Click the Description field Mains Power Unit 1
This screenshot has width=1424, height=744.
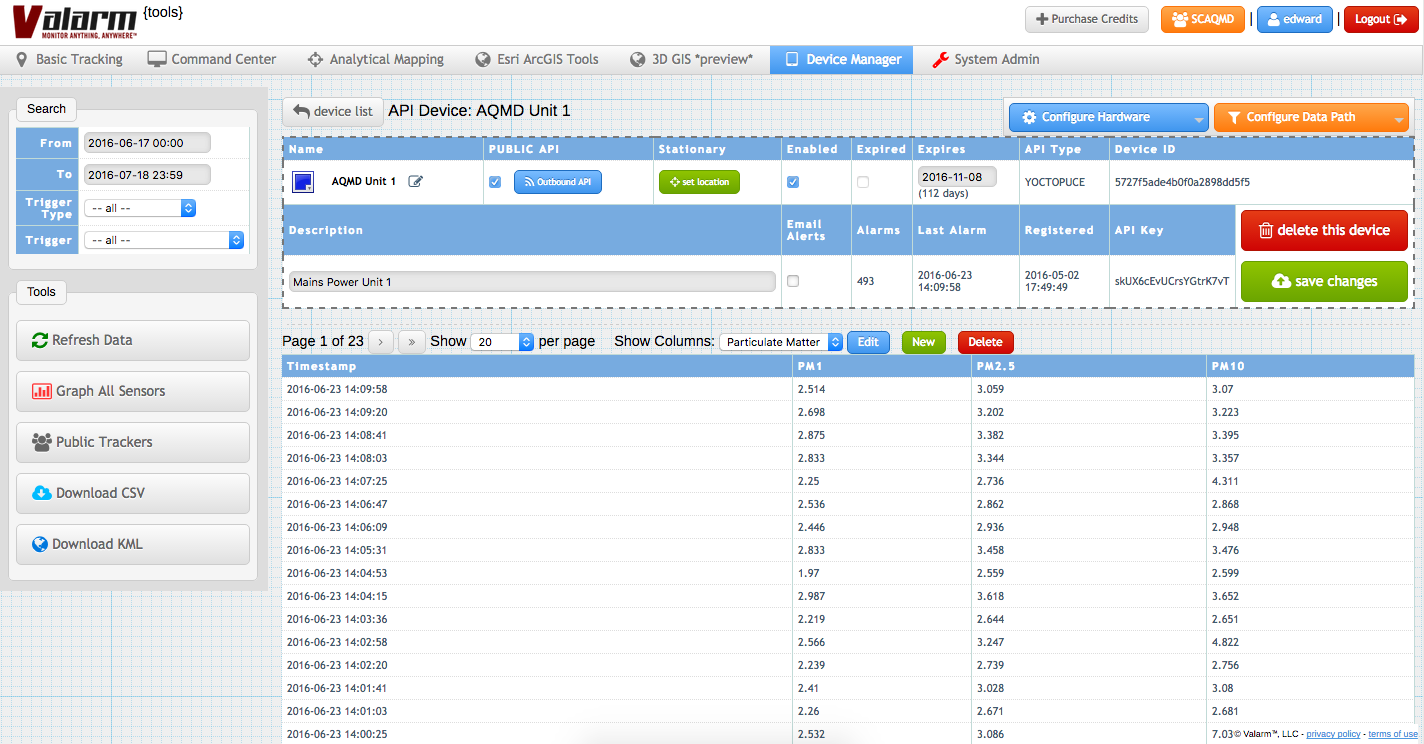(532, 282)
